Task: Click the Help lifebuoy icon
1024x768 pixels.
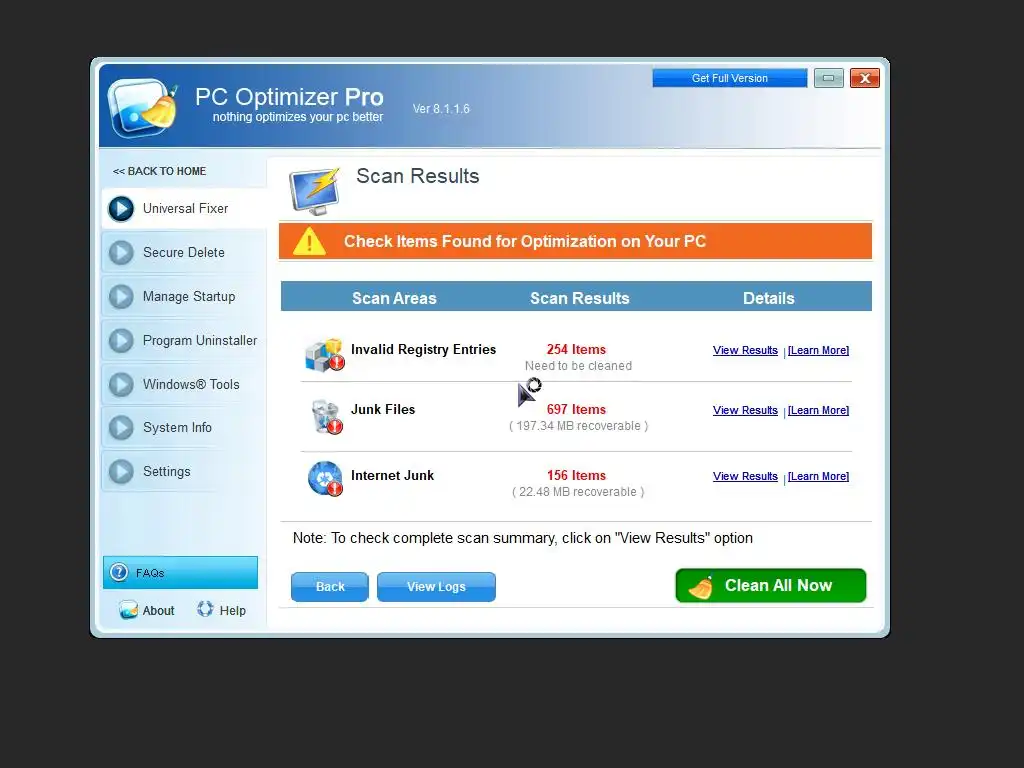Action: [x=205, y=609]
